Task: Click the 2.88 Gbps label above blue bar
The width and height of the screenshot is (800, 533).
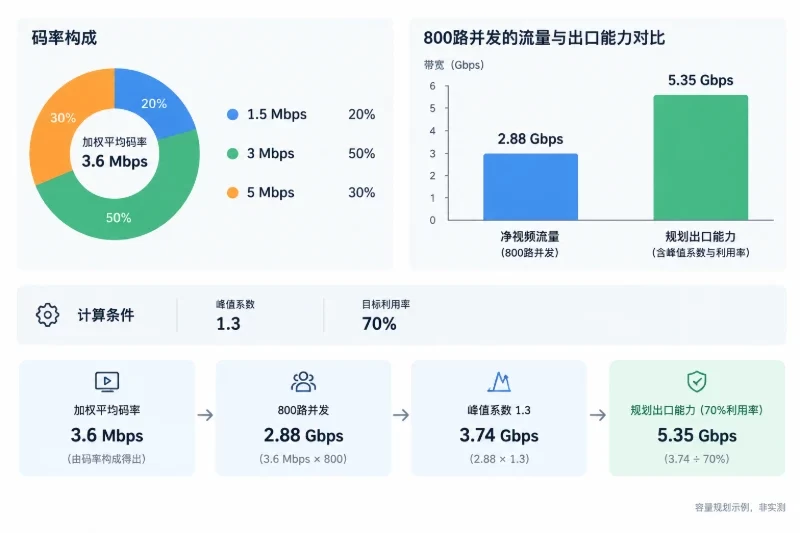Action: coord(531,139)
